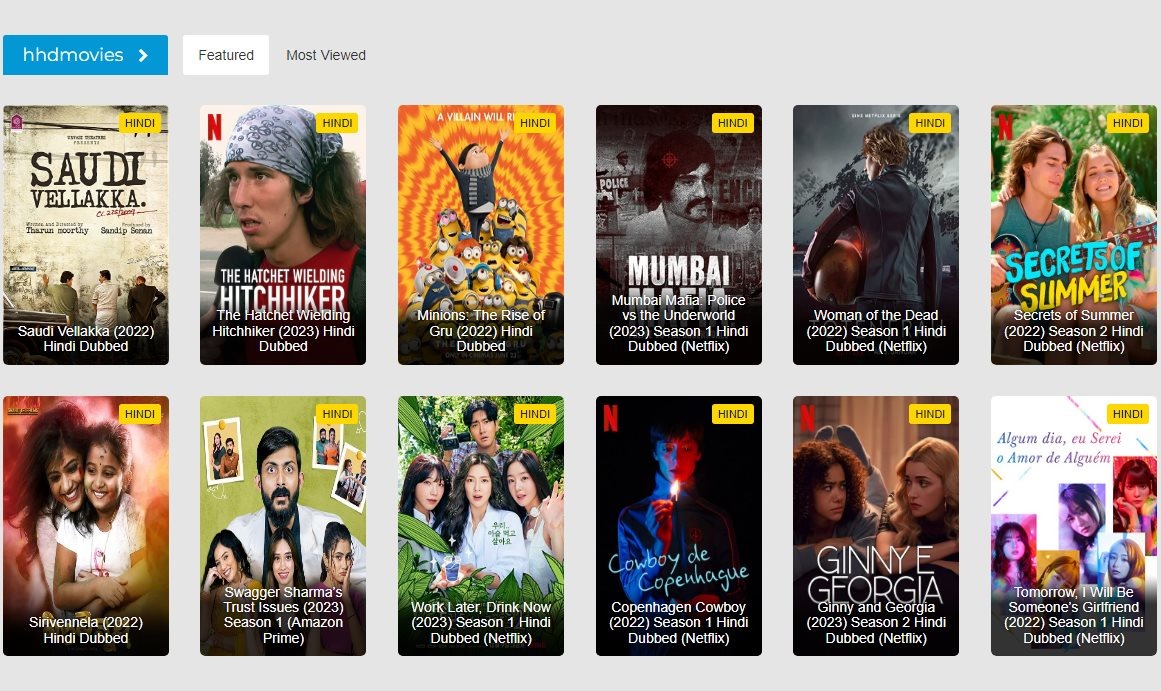Click HINDI badge on Work Later, Drink Now
The height and width of the screenshot is (691, 1161).
pyautogui.click(x=535, y=414)
